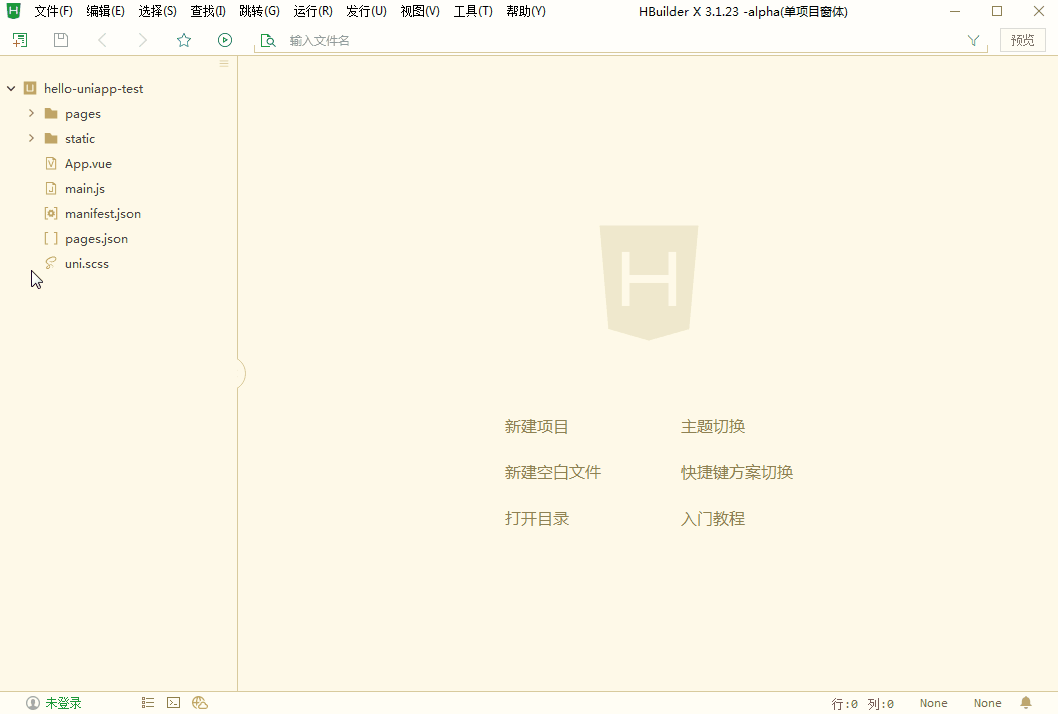This screenshot has width=1058, height=714.
Task: Open the 帮助(Y) menu
Action: coord(526,11)
